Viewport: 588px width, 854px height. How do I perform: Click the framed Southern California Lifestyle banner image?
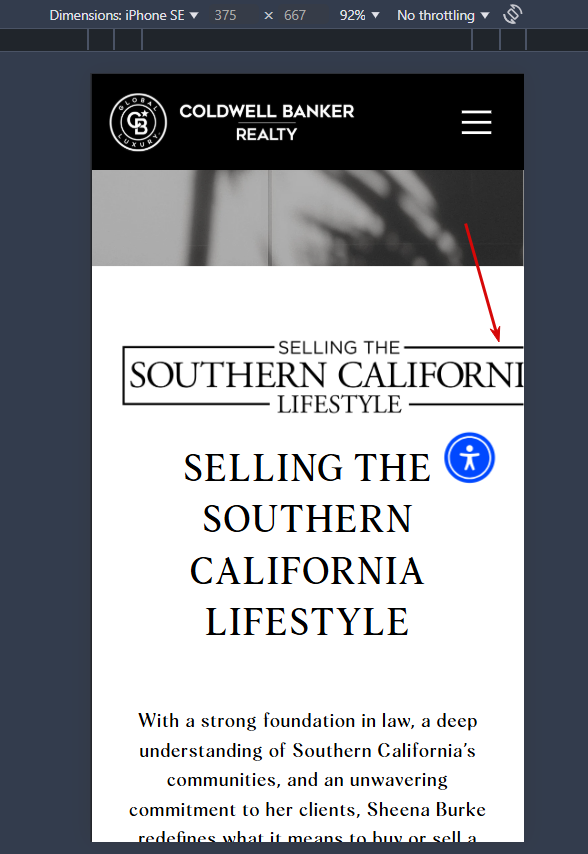point(323,376)
